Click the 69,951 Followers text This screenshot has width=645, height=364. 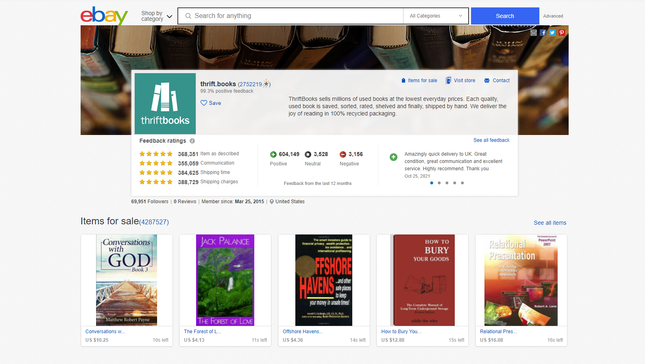point(150,202)
